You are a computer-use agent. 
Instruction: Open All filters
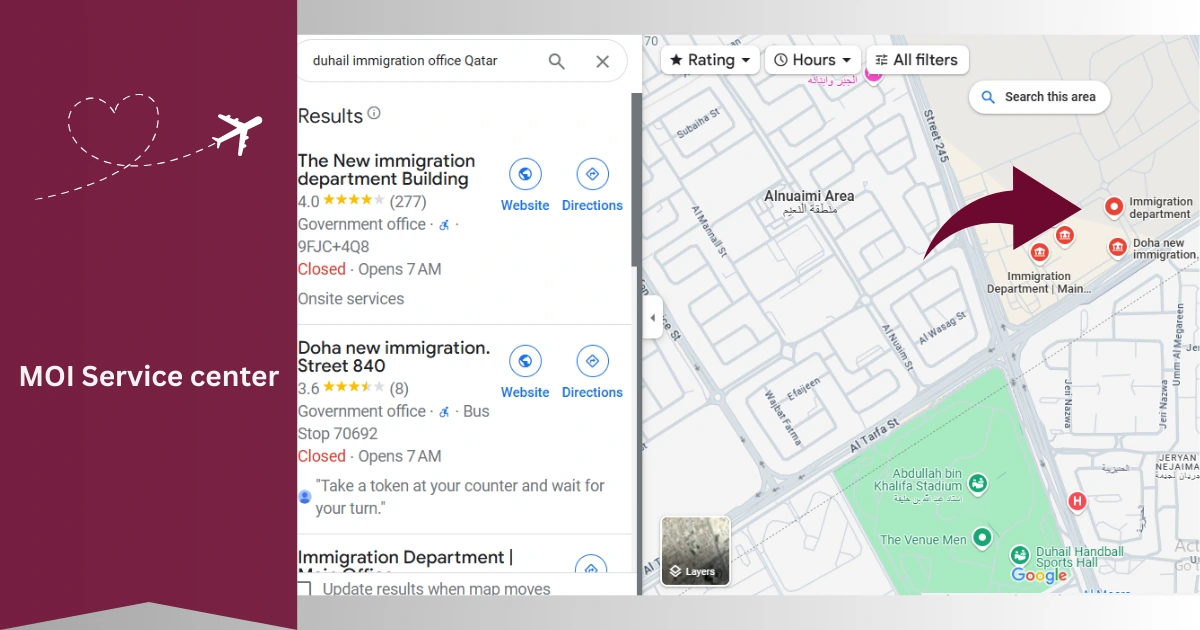coord(918,60)
